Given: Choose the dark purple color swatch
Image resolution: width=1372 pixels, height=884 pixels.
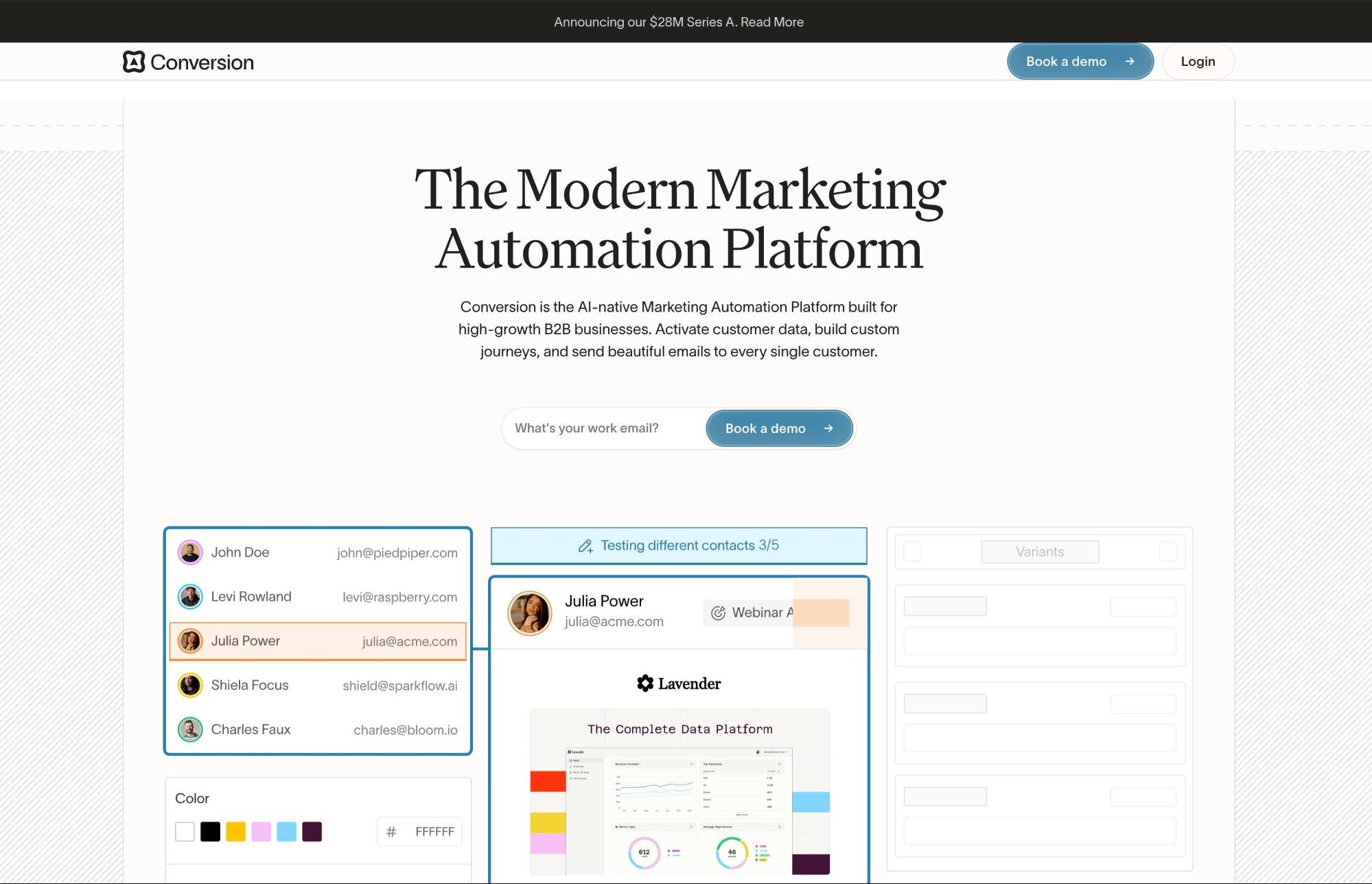Looking at the screenshot, I should coord(312,832).
